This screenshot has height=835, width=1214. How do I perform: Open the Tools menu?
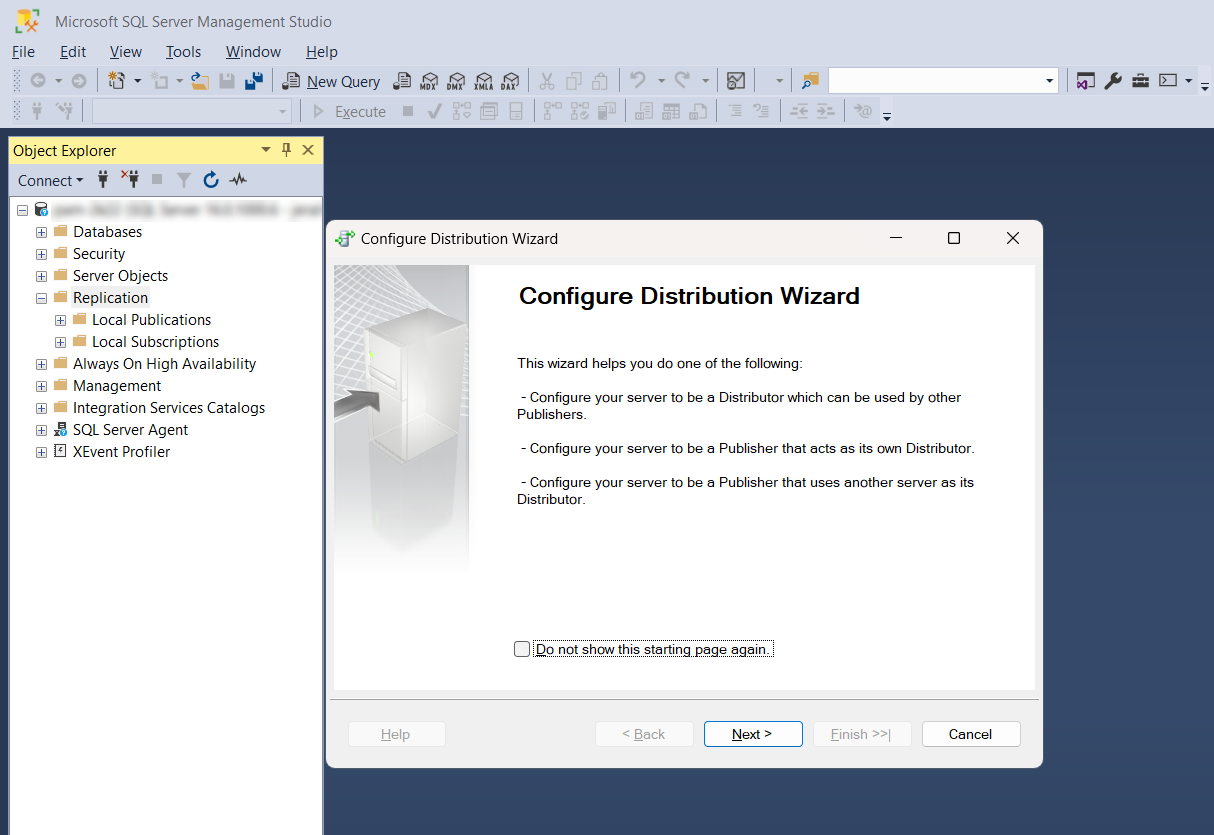tap(183, 52)
